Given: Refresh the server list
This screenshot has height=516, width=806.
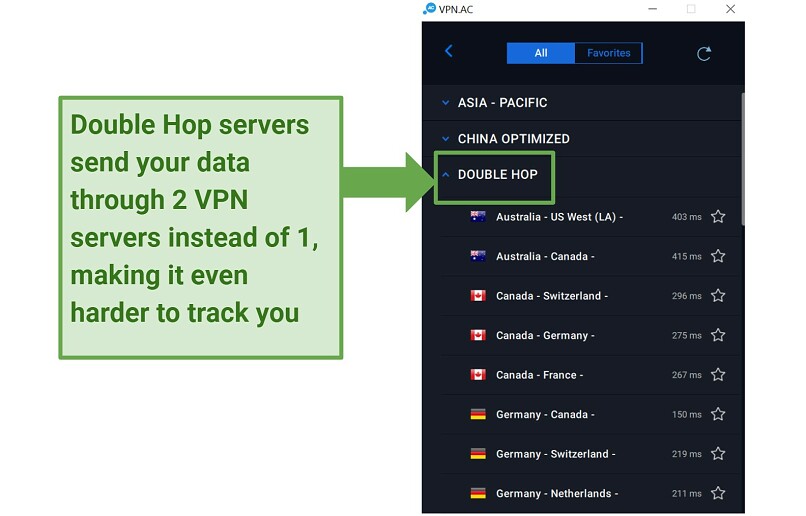Looking at the screenshot, I should pos(704,53).
